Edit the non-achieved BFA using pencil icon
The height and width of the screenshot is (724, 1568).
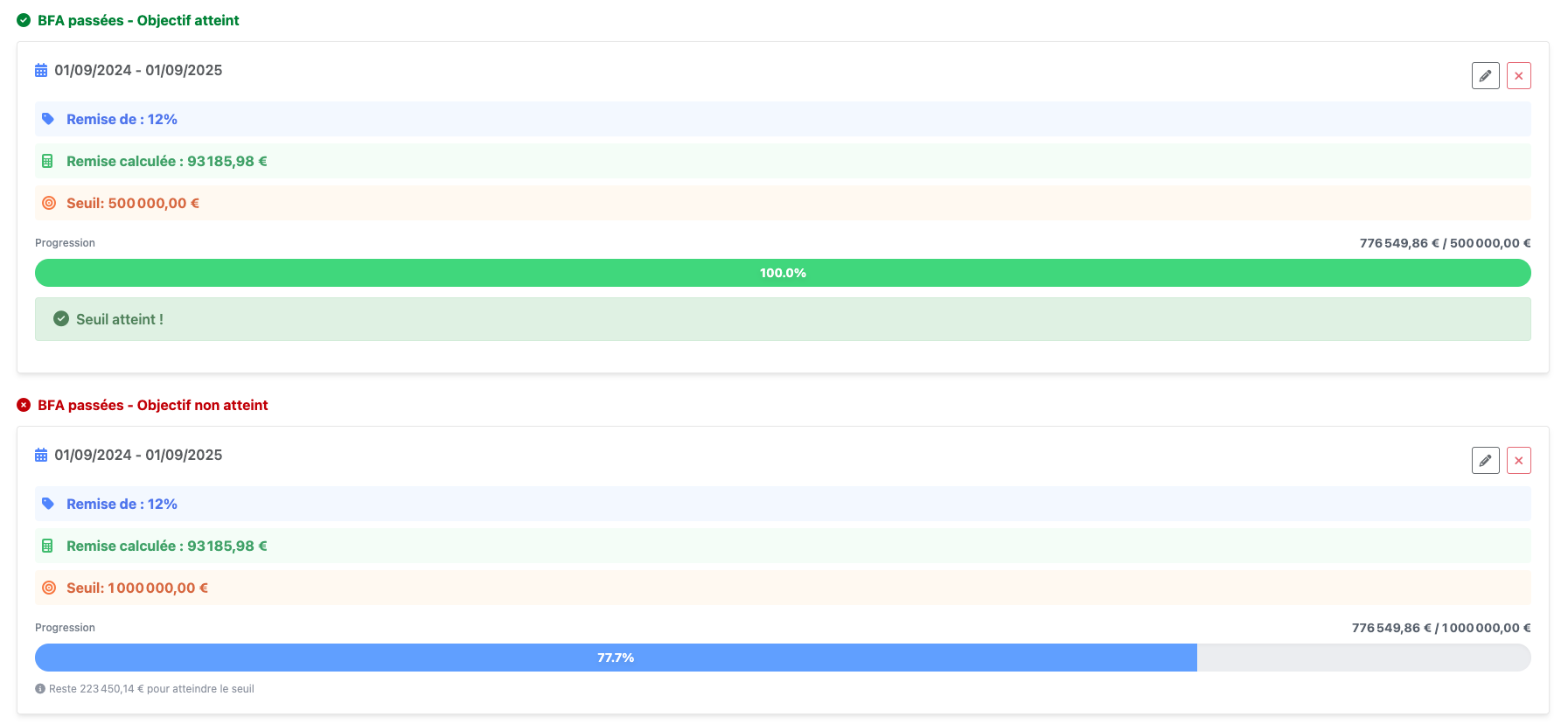(x=1485, y=461)
